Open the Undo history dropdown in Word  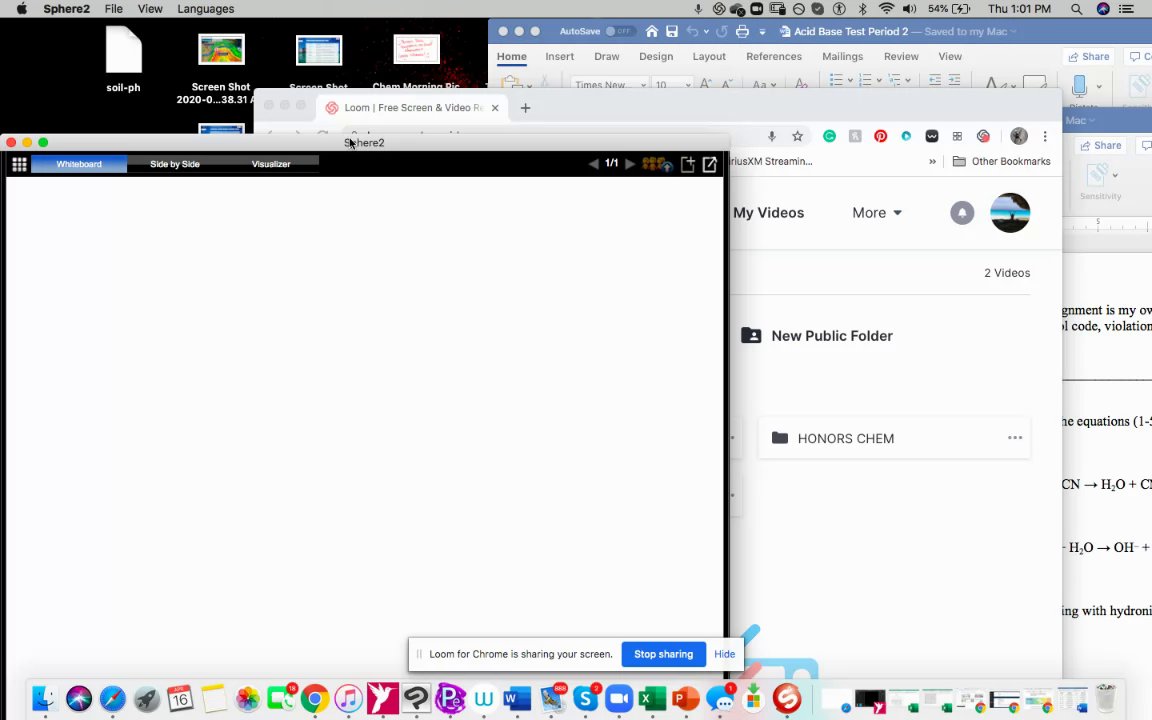[706, 32]
